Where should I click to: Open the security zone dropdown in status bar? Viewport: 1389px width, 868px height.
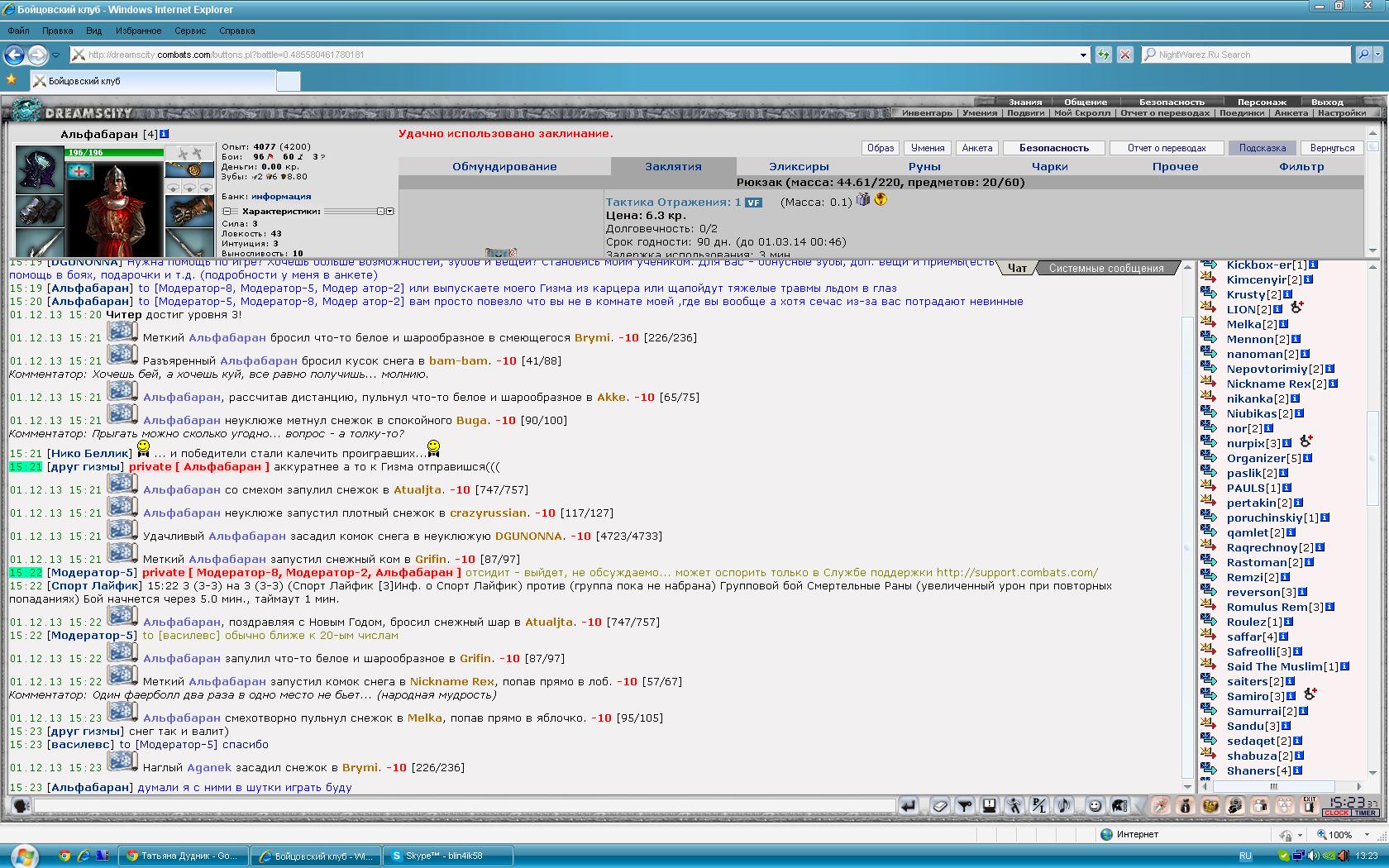1301,835
